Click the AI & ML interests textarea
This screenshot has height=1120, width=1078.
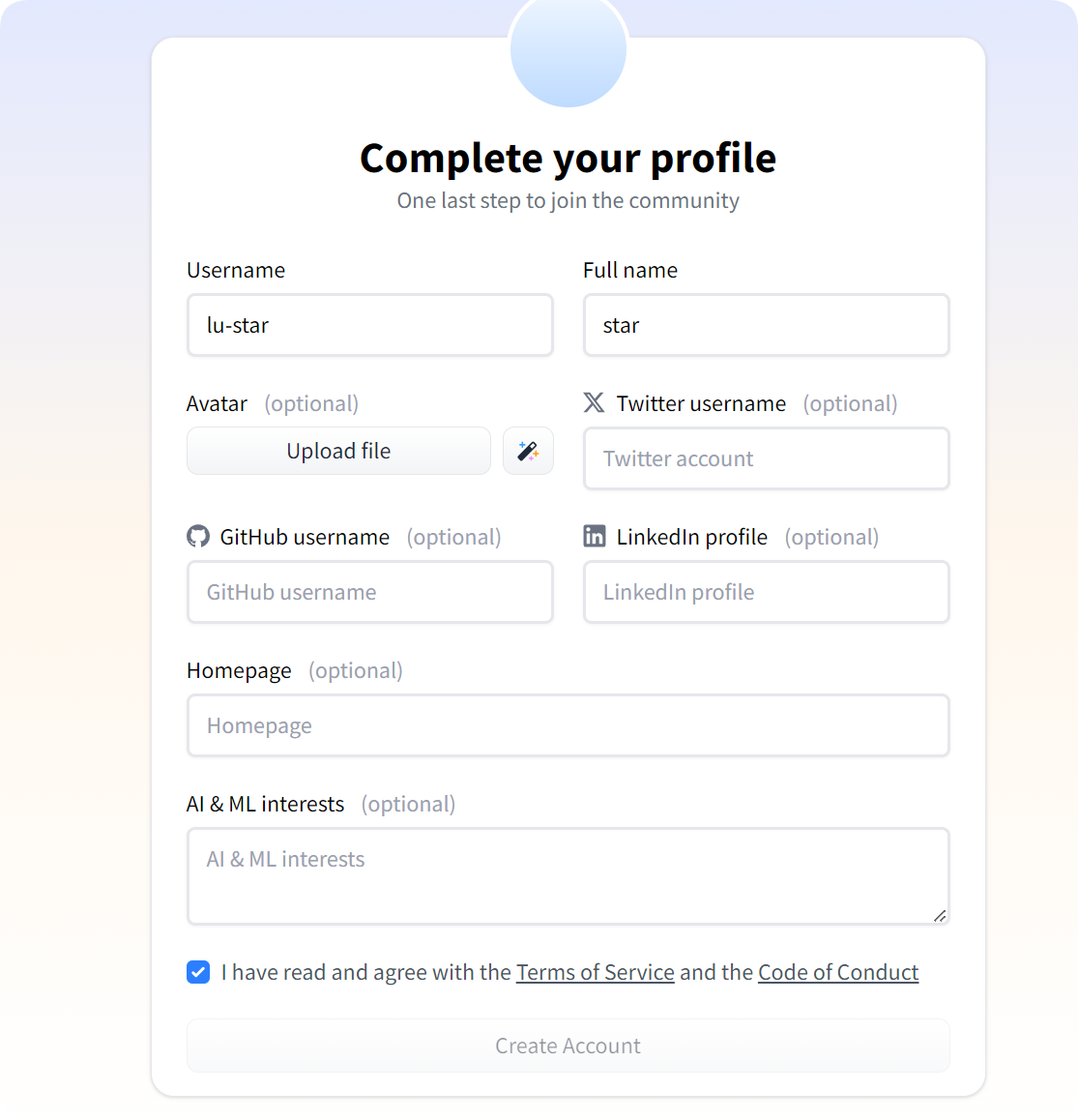click(568, 875)
